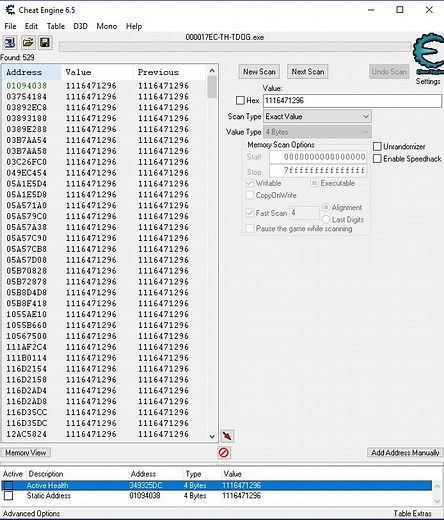Click the red clear list icon
This screenshot has height=520, width=444.
pos(223,453)
